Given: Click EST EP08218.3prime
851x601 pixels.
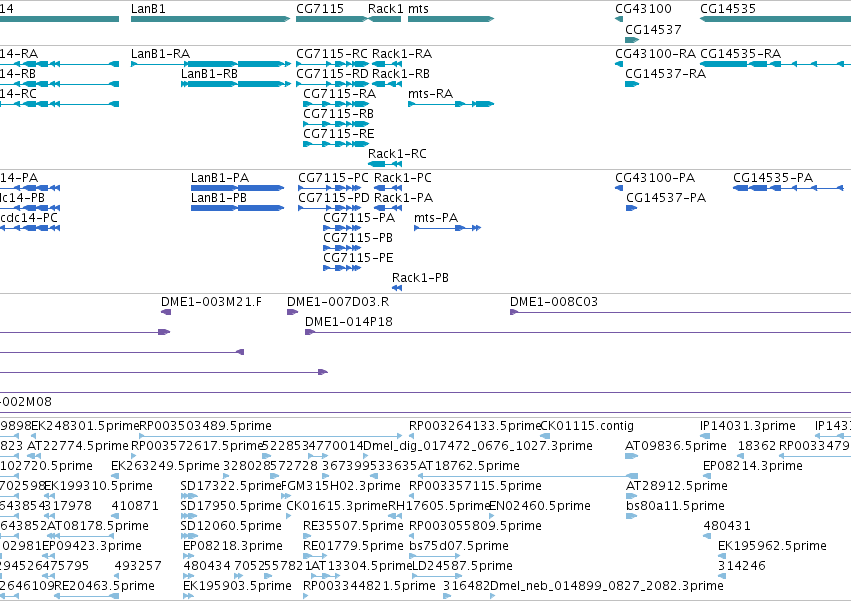Looking at the screenshot, I should point(188,556).
